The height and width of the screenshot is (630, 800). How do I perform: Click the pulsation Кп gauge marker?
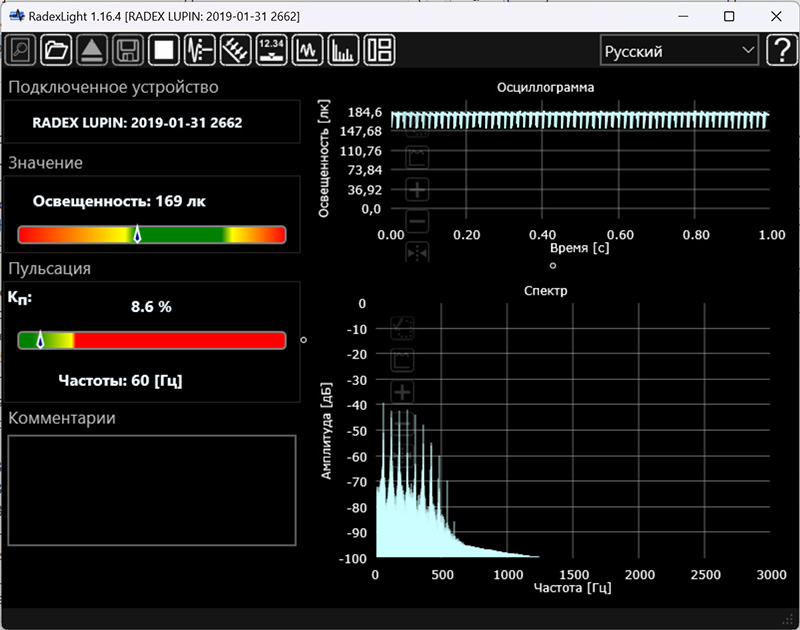(40, 340)
